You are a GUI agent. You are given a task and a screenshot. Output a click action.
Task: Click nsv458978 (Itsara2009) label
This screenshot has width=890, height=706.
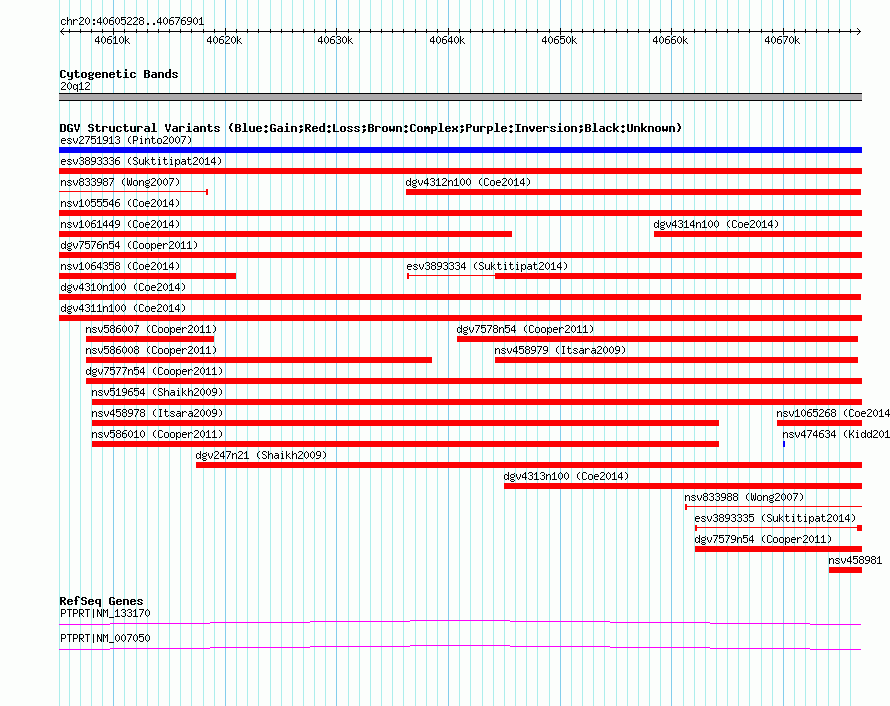(x=157, y=413)
